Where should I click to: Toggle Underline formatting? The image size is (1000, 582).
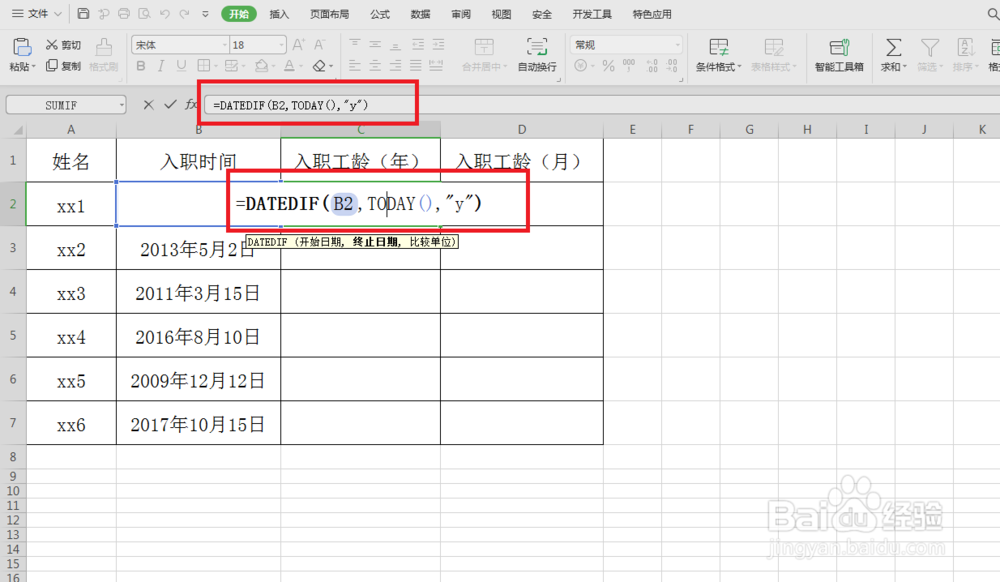point(182,66)
